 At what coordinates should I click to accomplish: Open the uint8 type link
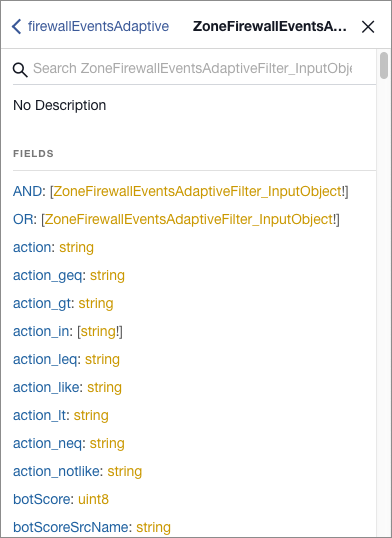click(x=93, y=500)
